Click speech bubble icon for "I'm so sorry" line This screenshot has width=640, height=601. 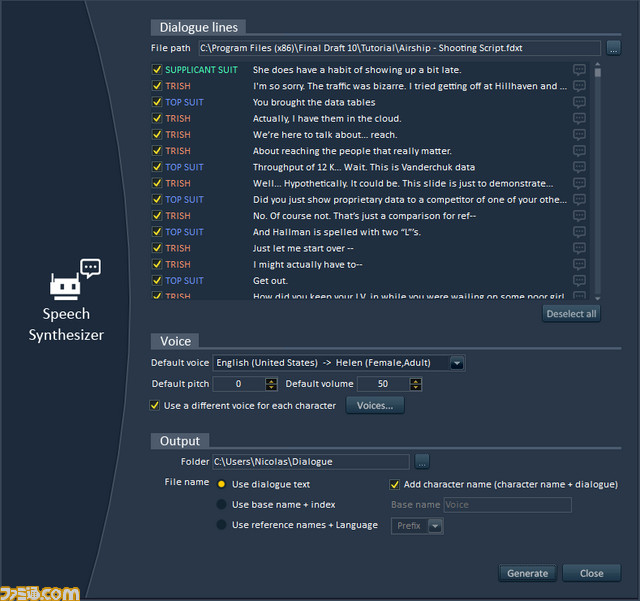click(579, 86)
